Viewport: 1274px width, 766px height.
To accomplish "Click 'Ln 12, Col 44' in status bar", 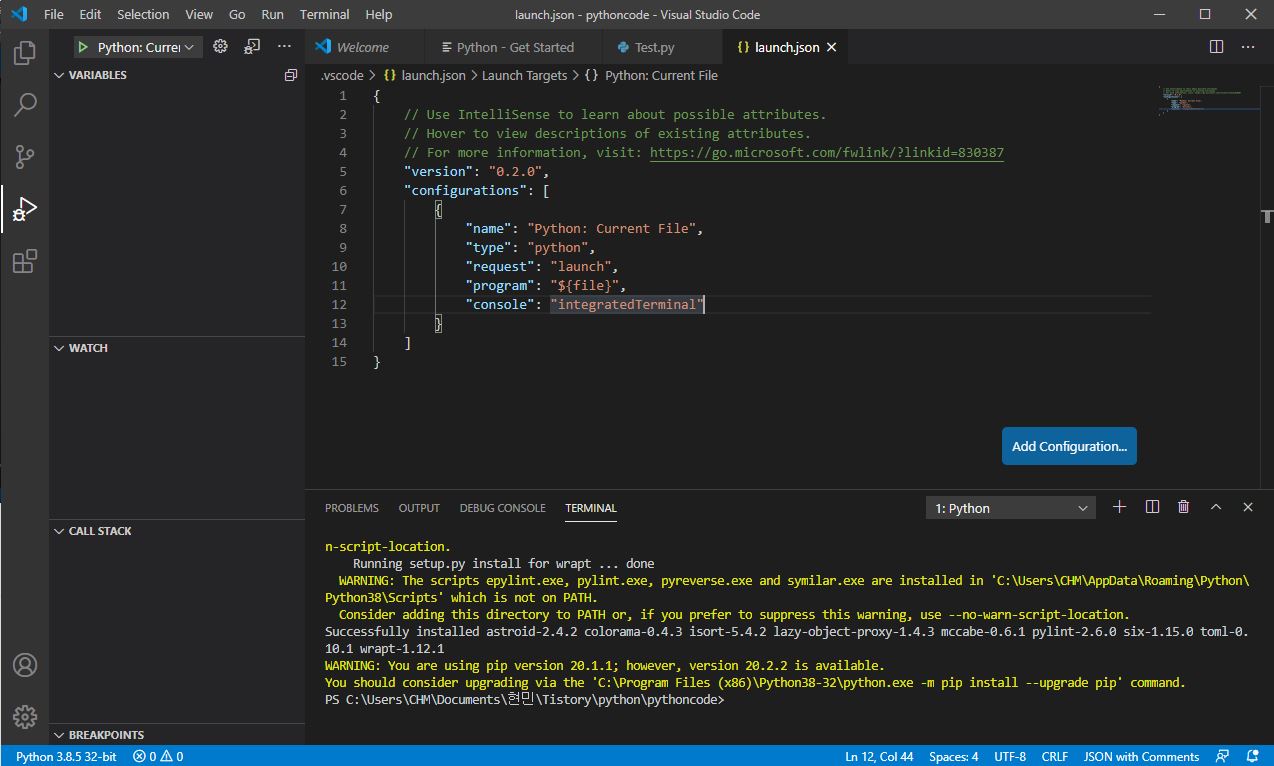I will (879, 756).
